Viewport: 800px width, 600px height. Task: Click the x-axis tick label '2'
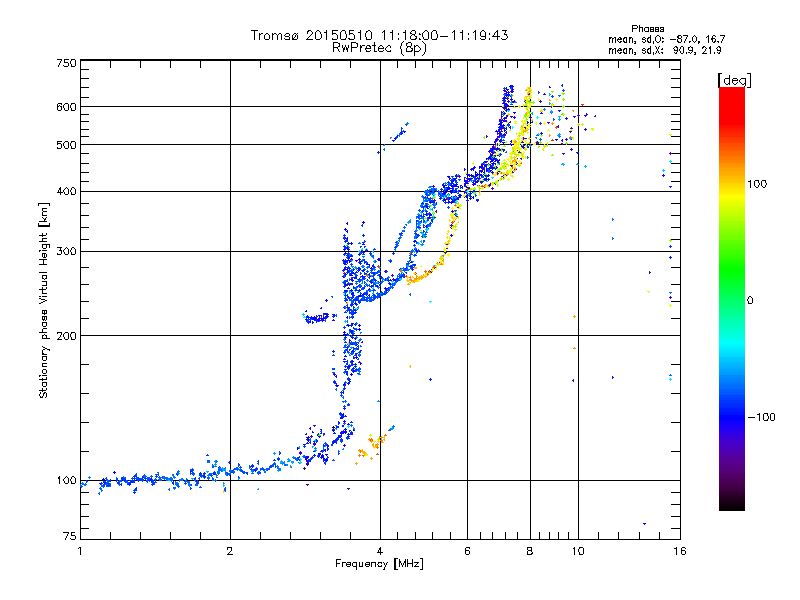pos(230,551)
